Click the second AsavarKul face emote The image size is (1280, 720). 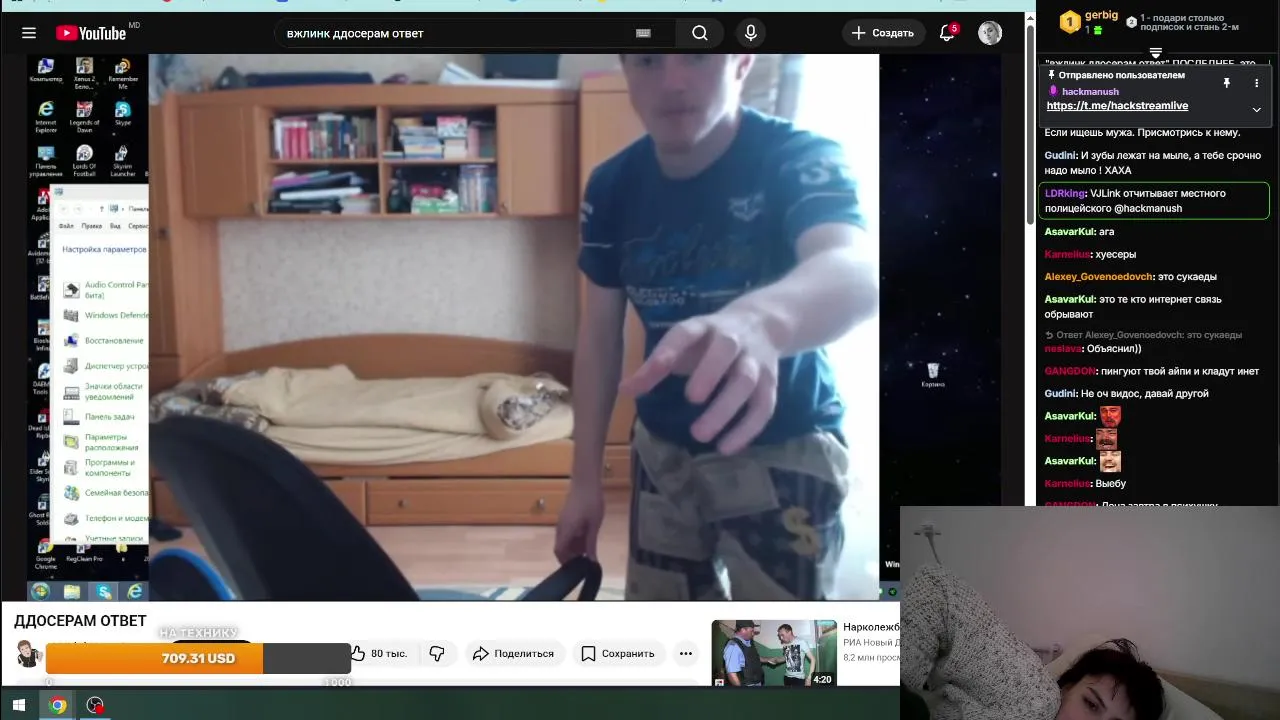[1110, 461]
